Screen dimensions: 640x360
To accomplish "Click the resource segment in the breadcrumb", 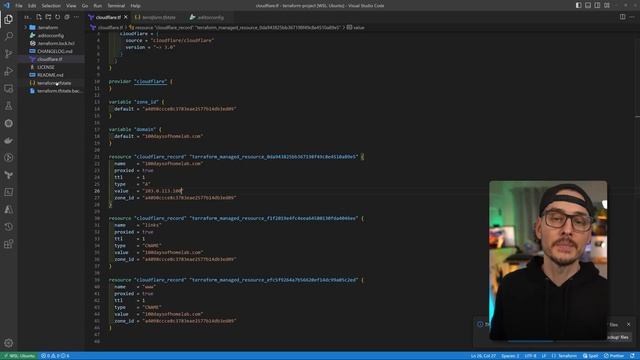I will (235, 27).
